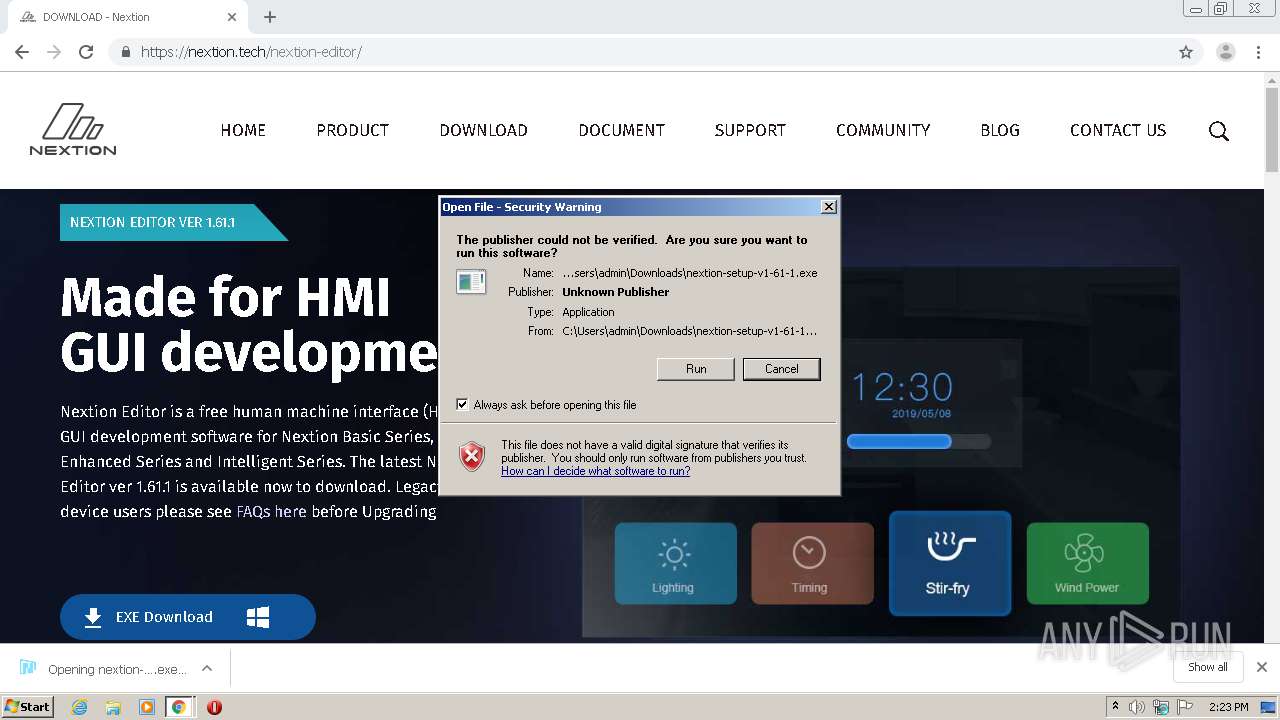1280x720 pixels.
Task: Go back with the browser back arrow
Action: 22,52
